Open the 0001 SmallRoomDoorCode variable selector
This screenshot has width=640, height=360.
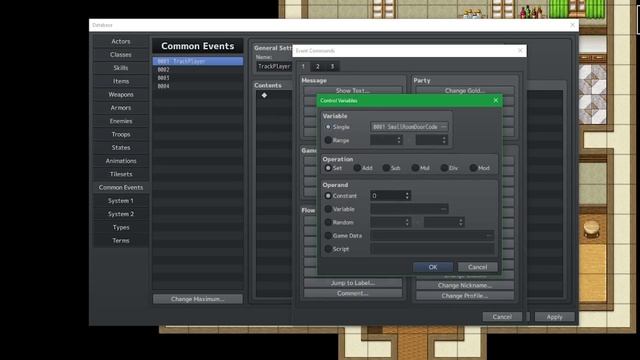pyautogui.click(x=409, y=127)
